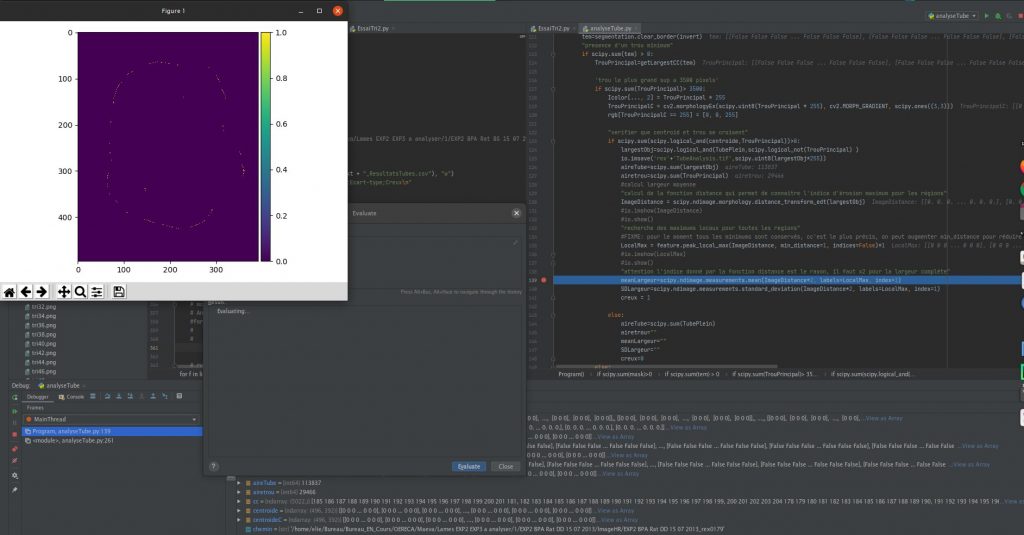Run analyseTube with the top toolbar play icon
The width and height of the screenshot is (1024, 535).
(986, 16)
